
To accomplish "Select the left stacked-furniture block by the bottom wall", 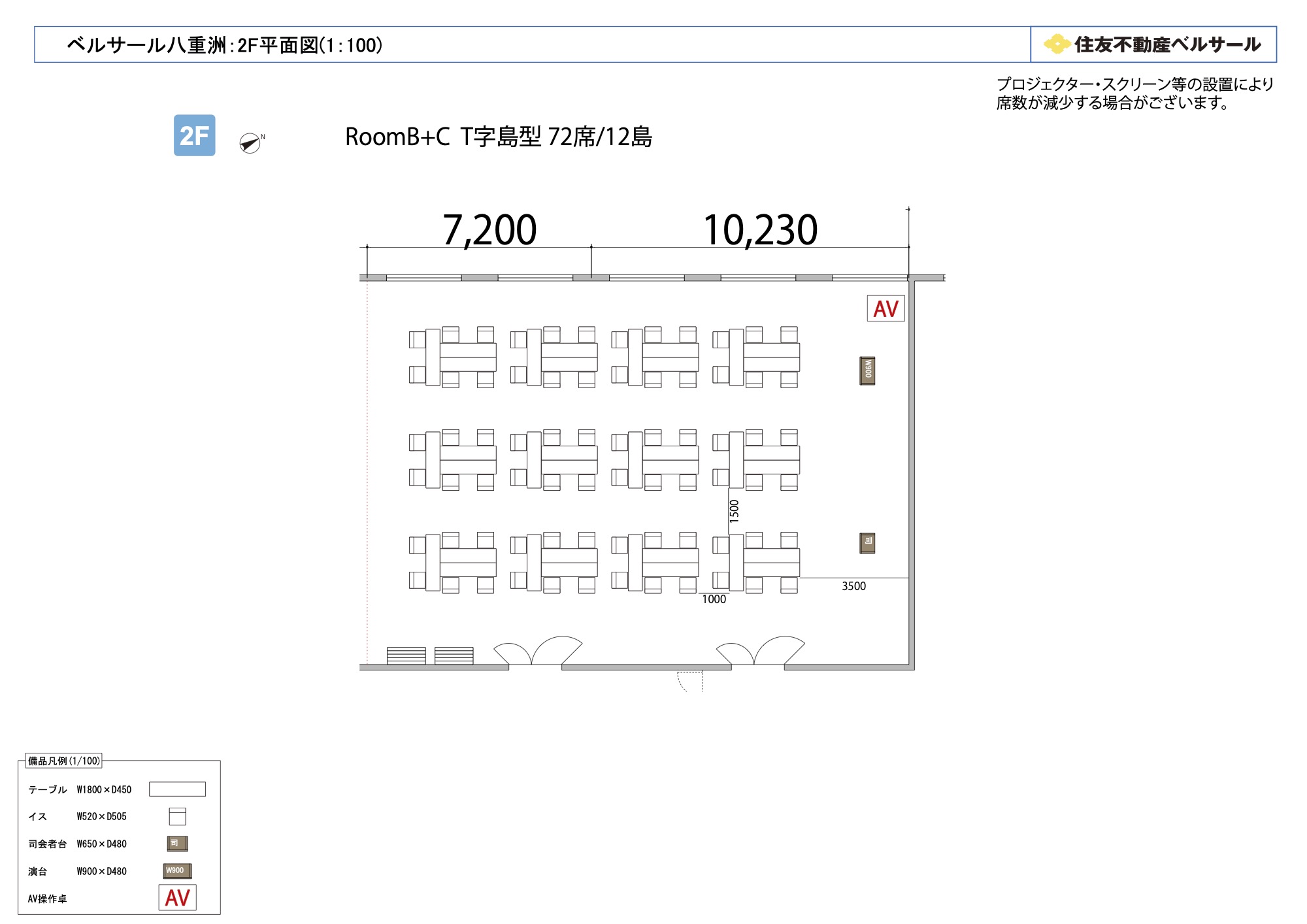I will pyautogui.click(x=406, y=655).
